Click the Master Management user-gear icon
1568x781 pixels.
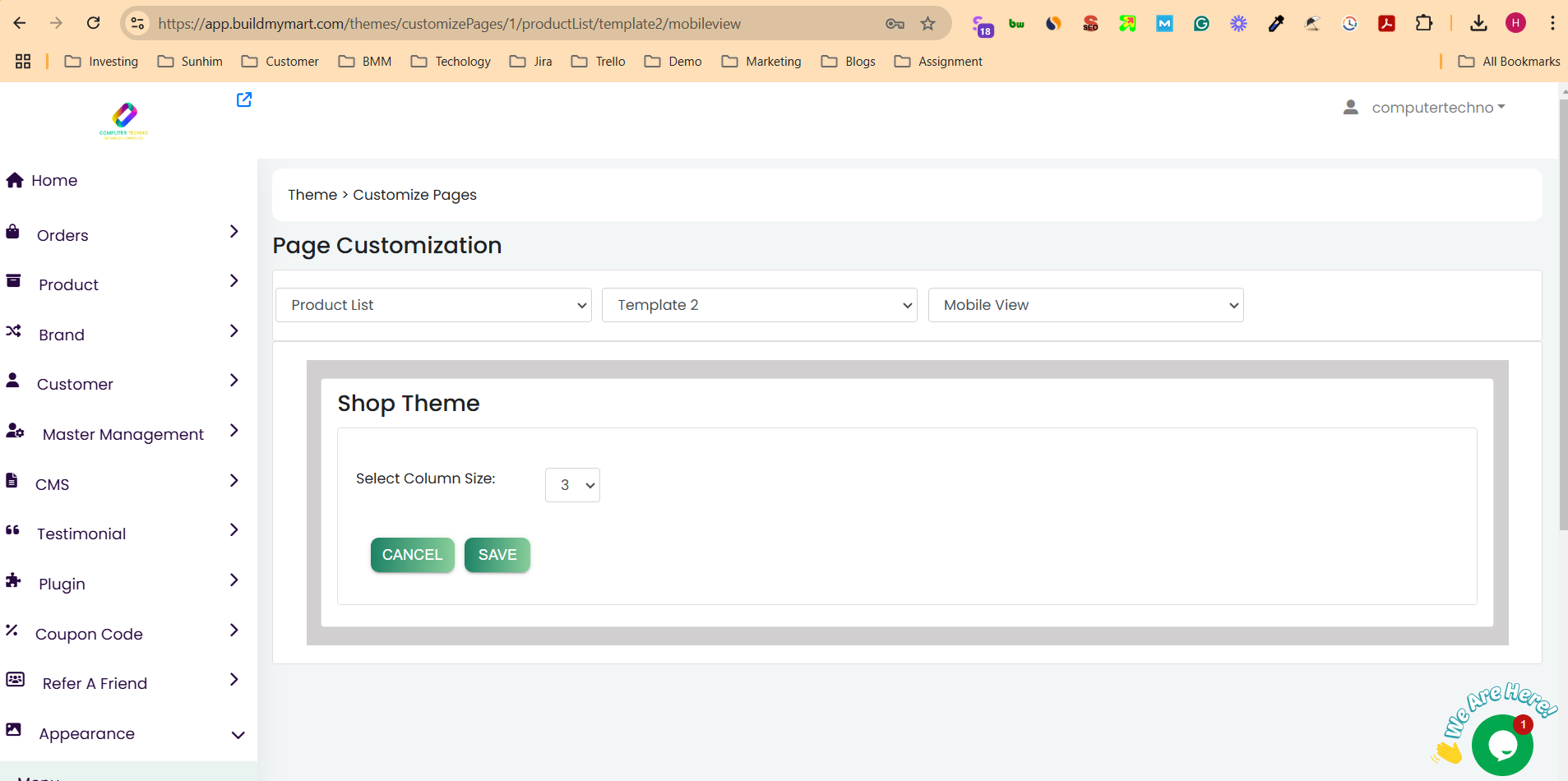[x=16, y=431]
